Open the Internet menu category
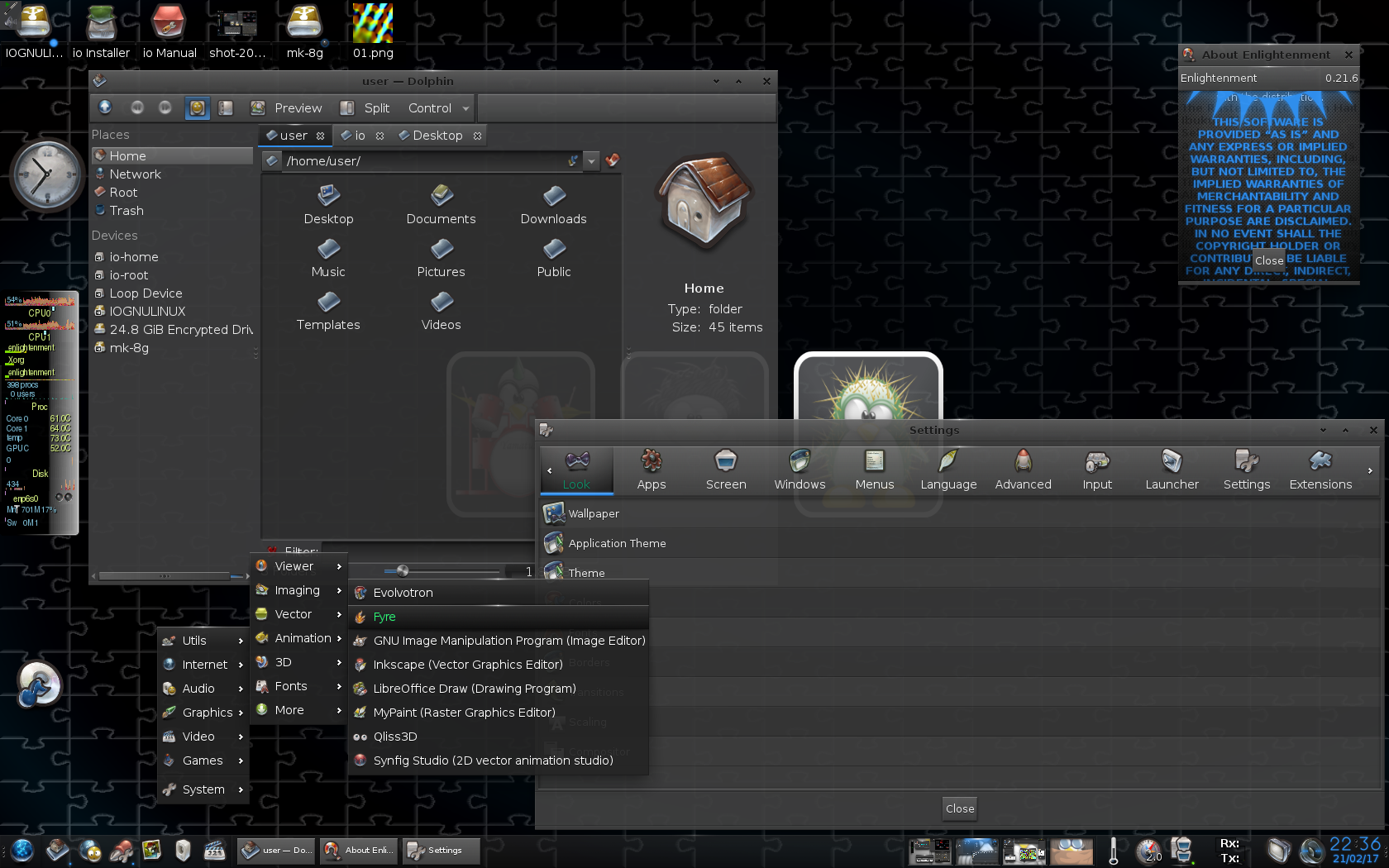Viewport: 1389px width, 868px height. [203, 665]
